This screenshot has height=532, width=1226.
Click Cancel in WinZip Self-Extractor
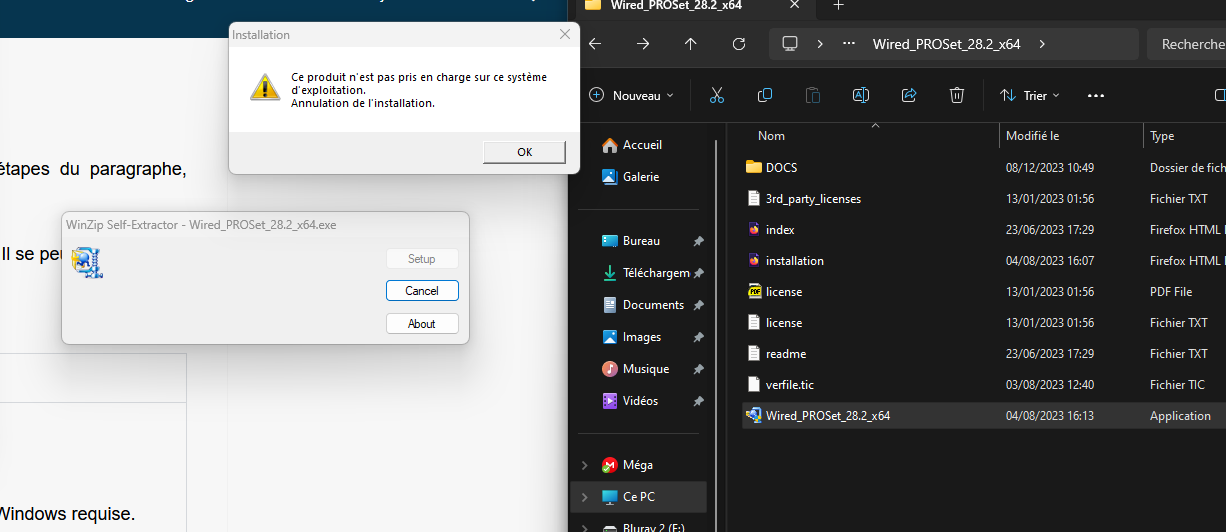click(422, 291)
